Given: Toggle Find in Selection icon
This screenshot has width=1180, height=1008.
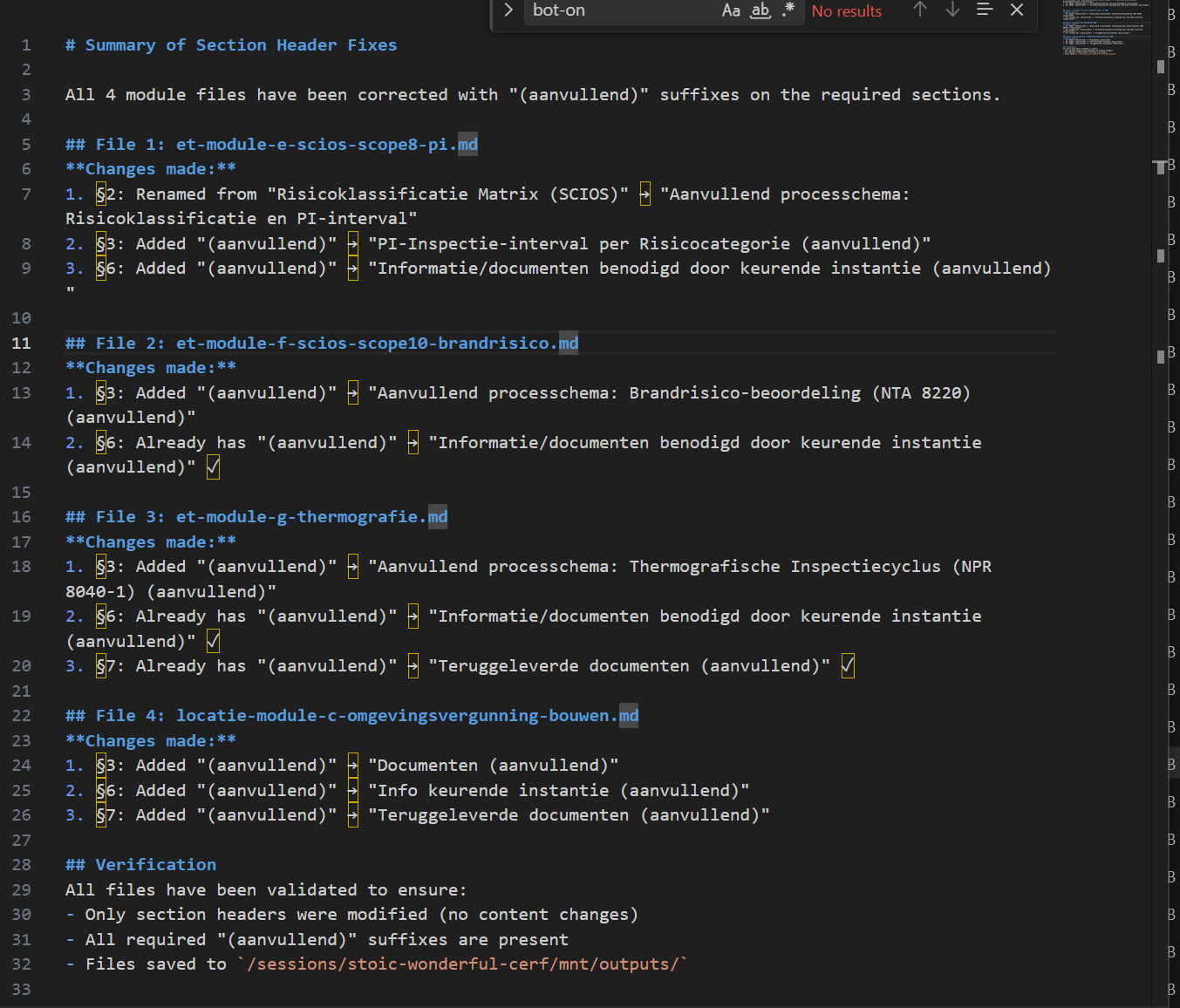Looking at the screenshot, I should 985,10.
